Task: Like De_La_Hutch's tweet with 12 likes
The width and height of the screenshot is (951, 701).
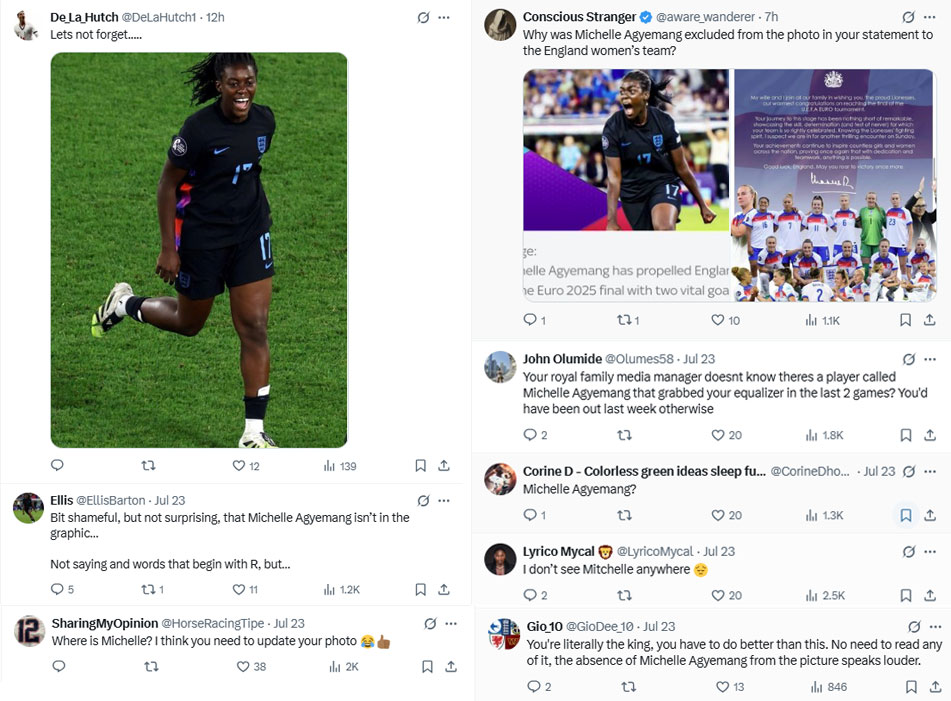Action: coord(239,466)
